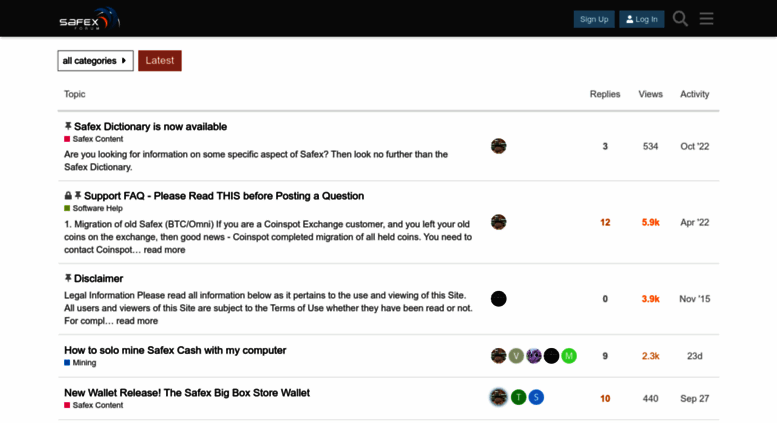This screenshot has width=777, height=423.
Task: Open Support FAQ Please Read THIS topic
Action: click(x=223, y=196)
